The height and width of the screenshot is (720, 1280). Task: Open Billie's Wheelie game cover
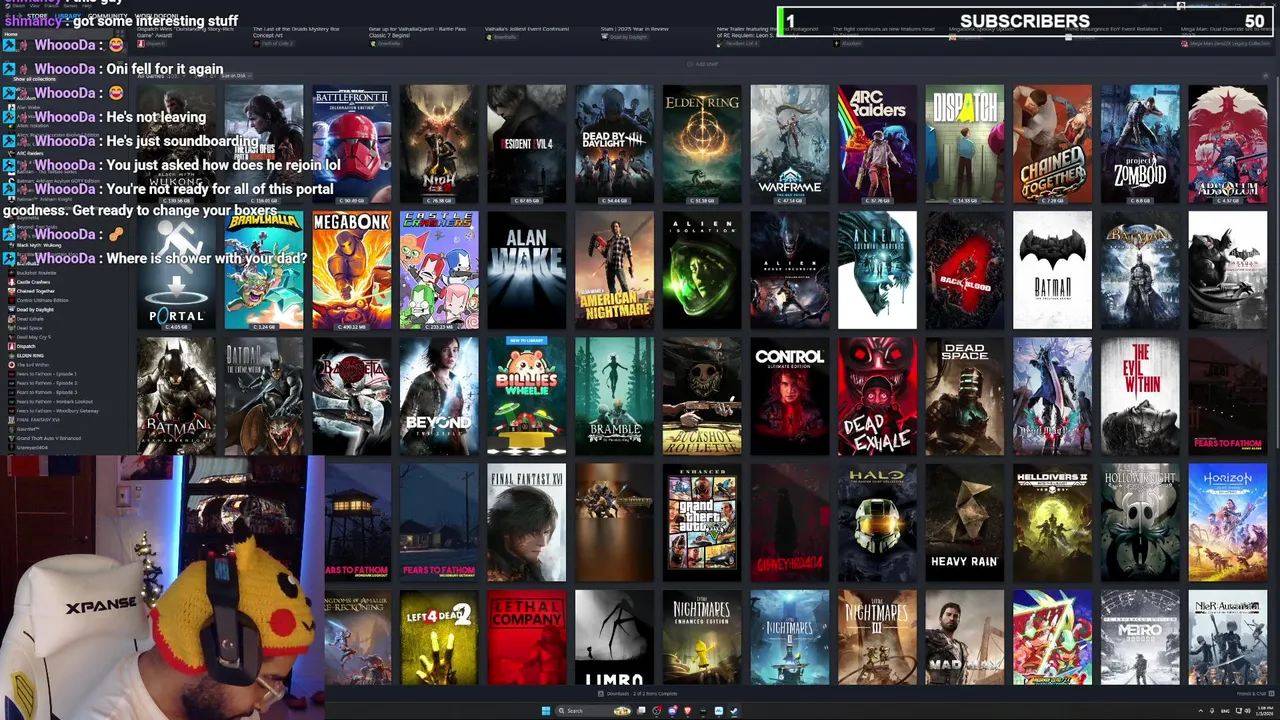pos(526,396)
